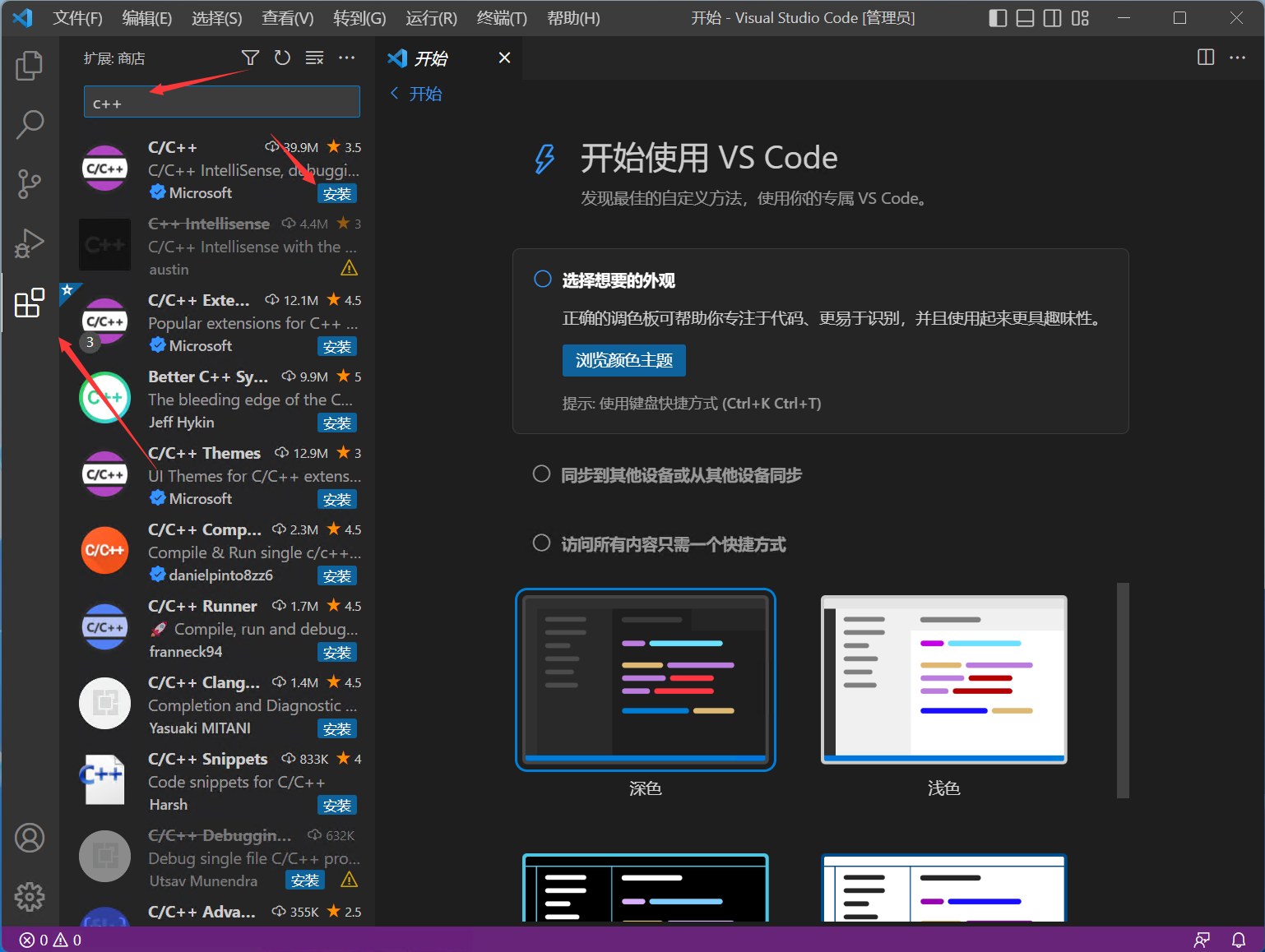Open Run and Debug view
Screen dimensions: 1265x952
click(x=30, y=243)
